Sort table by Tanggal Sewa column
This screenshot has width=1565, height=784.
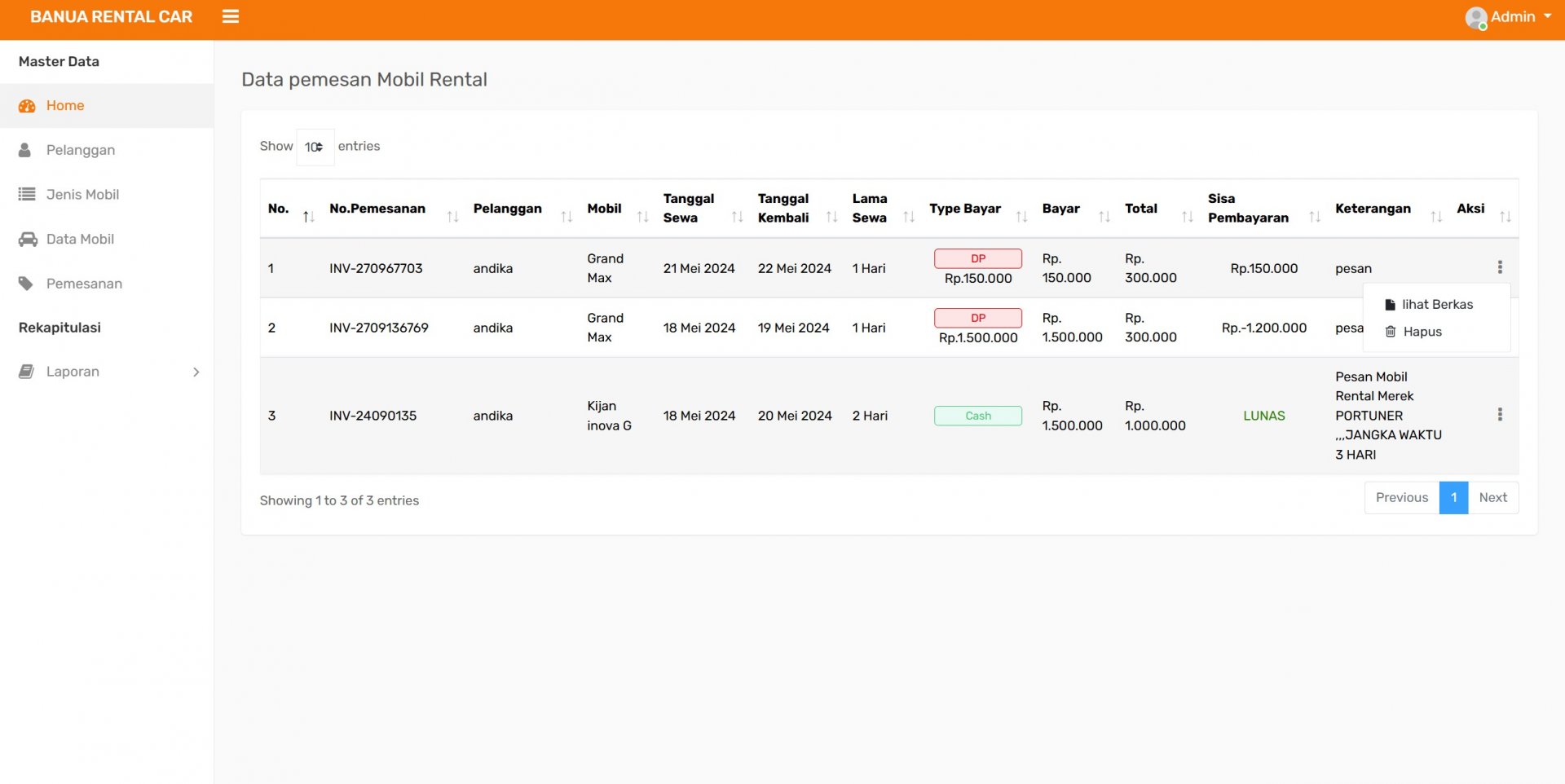point(689,209)
